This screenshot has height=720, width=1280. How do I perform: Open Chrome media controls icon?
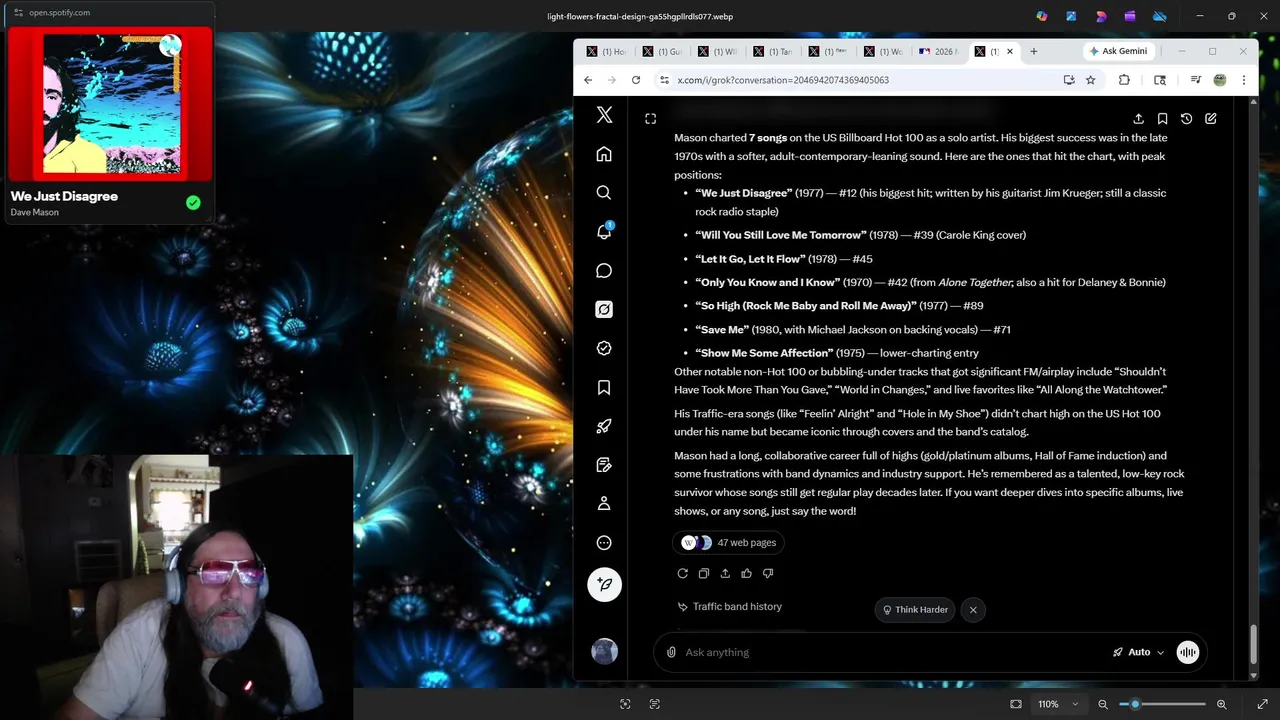[1195, 80]
